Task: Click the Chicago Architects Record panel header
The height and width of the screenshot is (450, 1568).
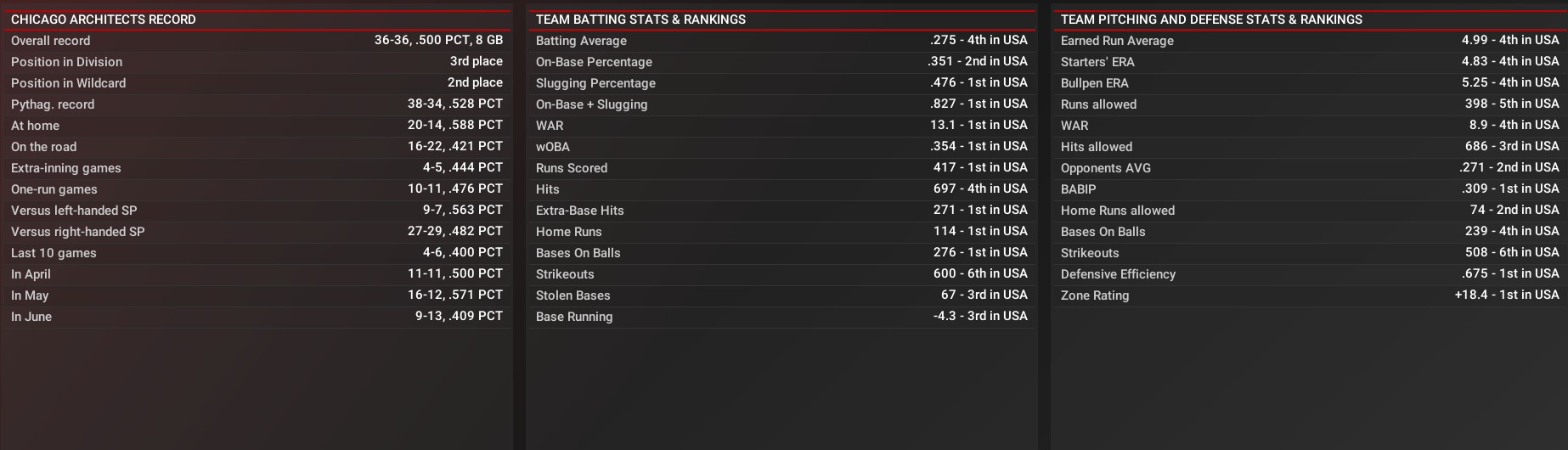Action: [104, 20]
